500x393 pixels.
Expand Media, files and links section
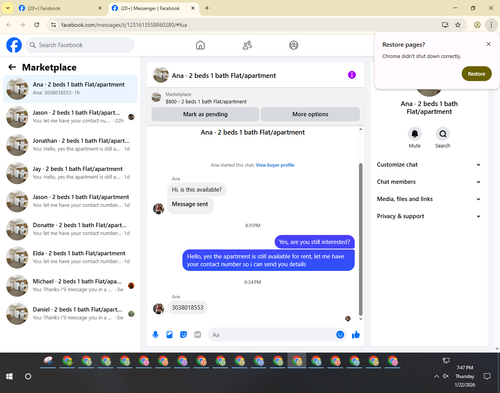[x=429, y=199]
